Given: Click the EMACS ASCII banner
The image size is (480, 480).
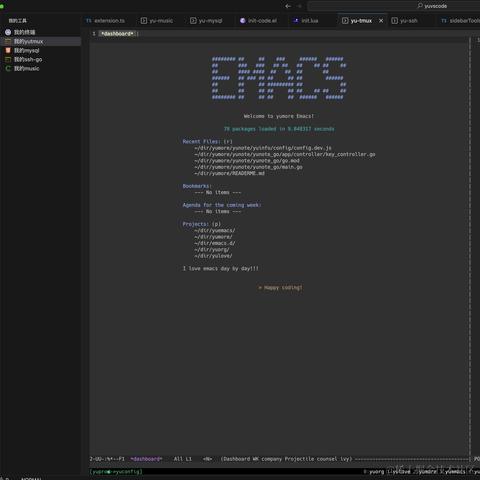Looking at the screenshot, I should [x=279, y=78].
